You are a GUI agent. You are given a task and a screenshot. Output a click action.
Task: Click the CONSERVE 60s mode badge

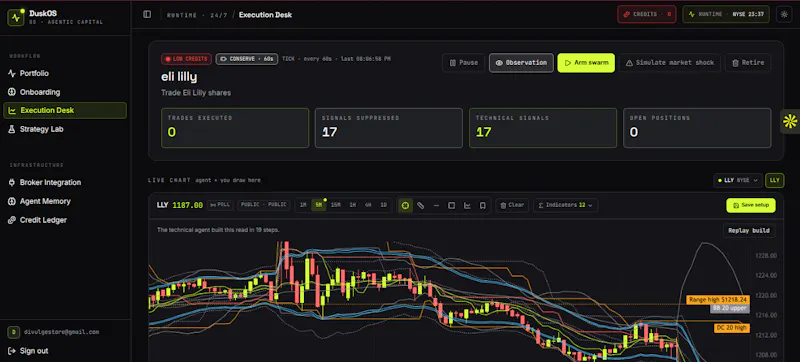tap(247, 59)
